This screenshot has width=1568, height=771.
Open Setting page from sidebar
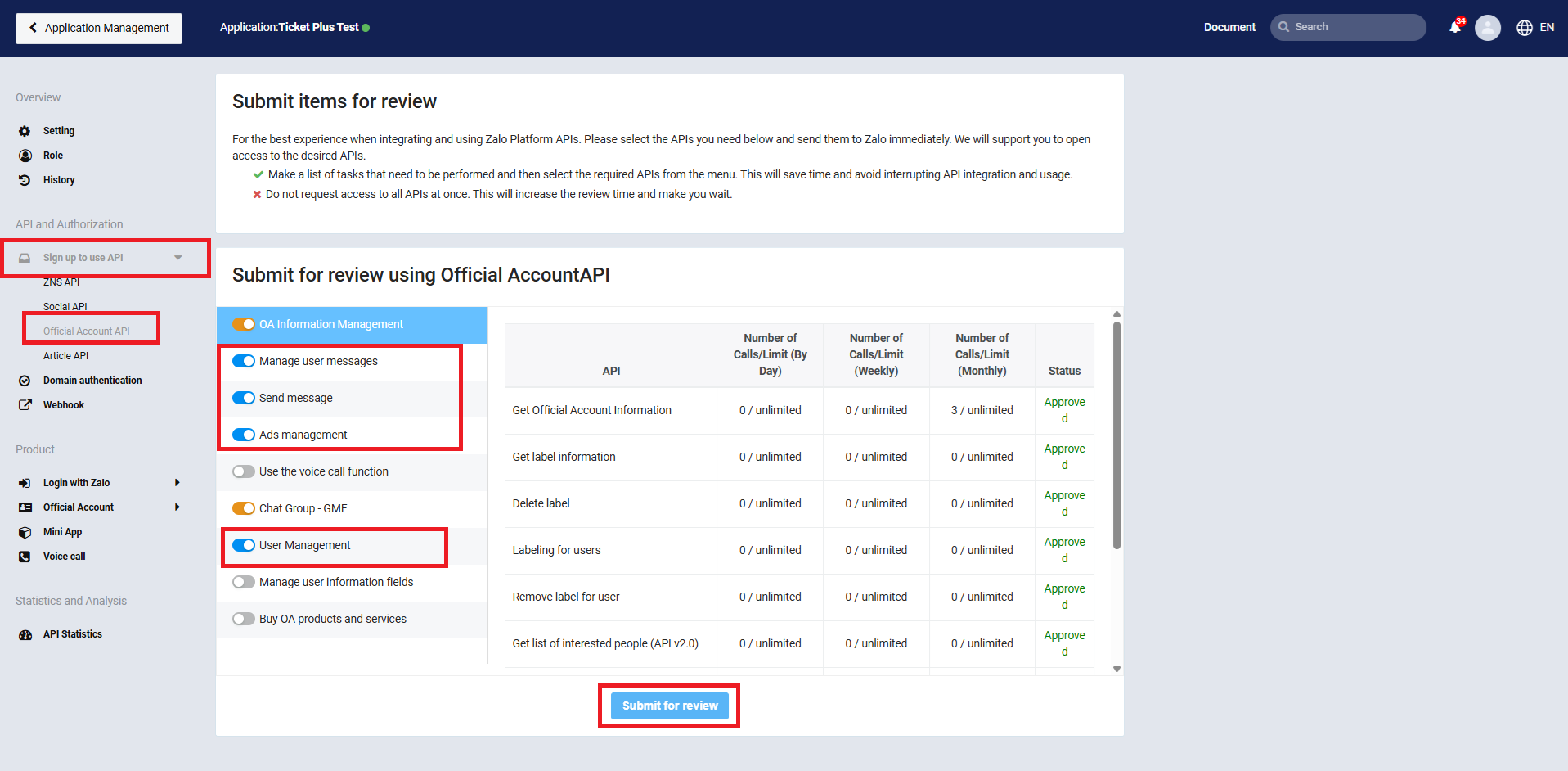[59, 131]
